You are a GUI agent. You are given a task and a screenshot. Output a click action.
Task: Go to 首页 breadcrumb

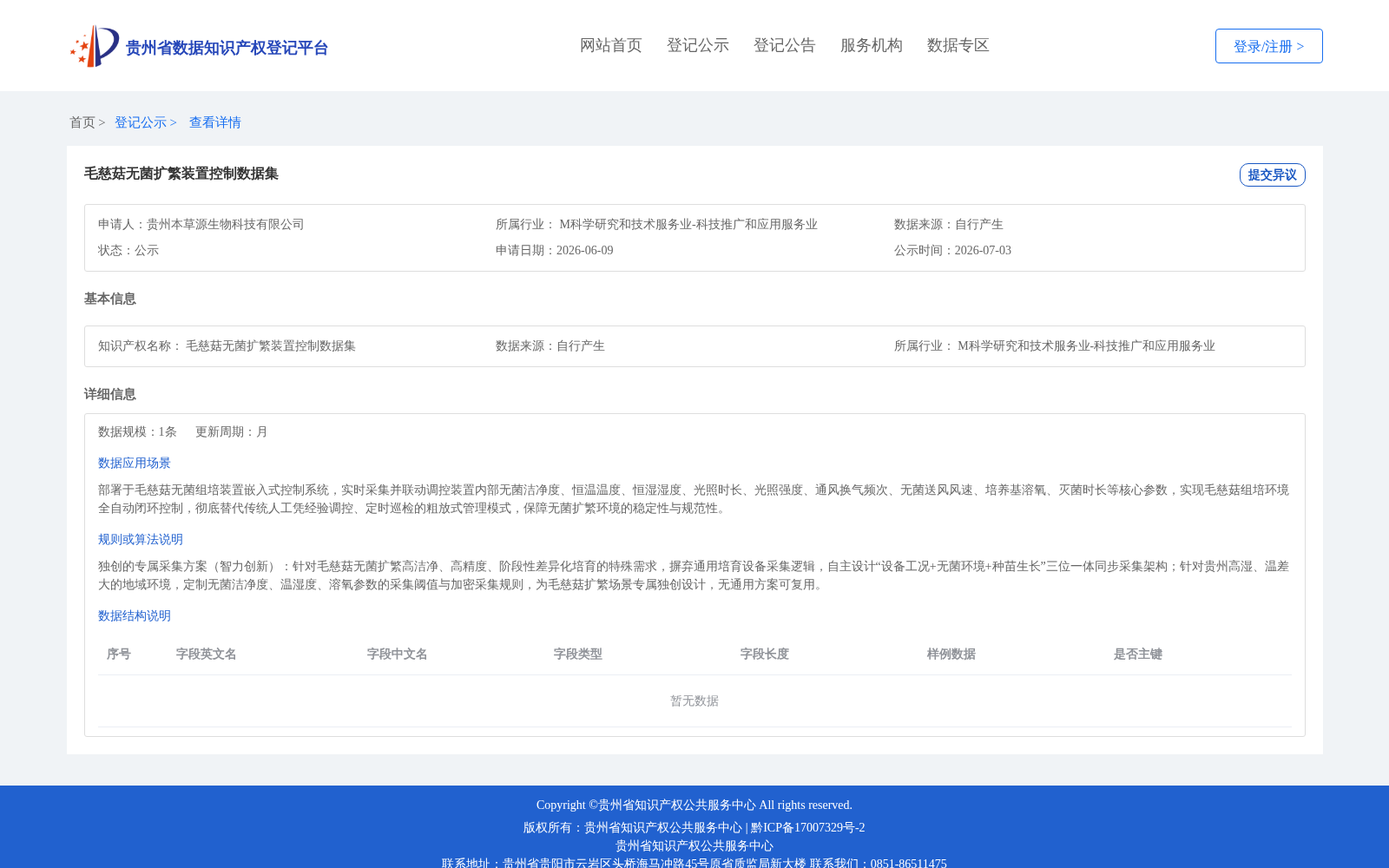coord(82,122)
